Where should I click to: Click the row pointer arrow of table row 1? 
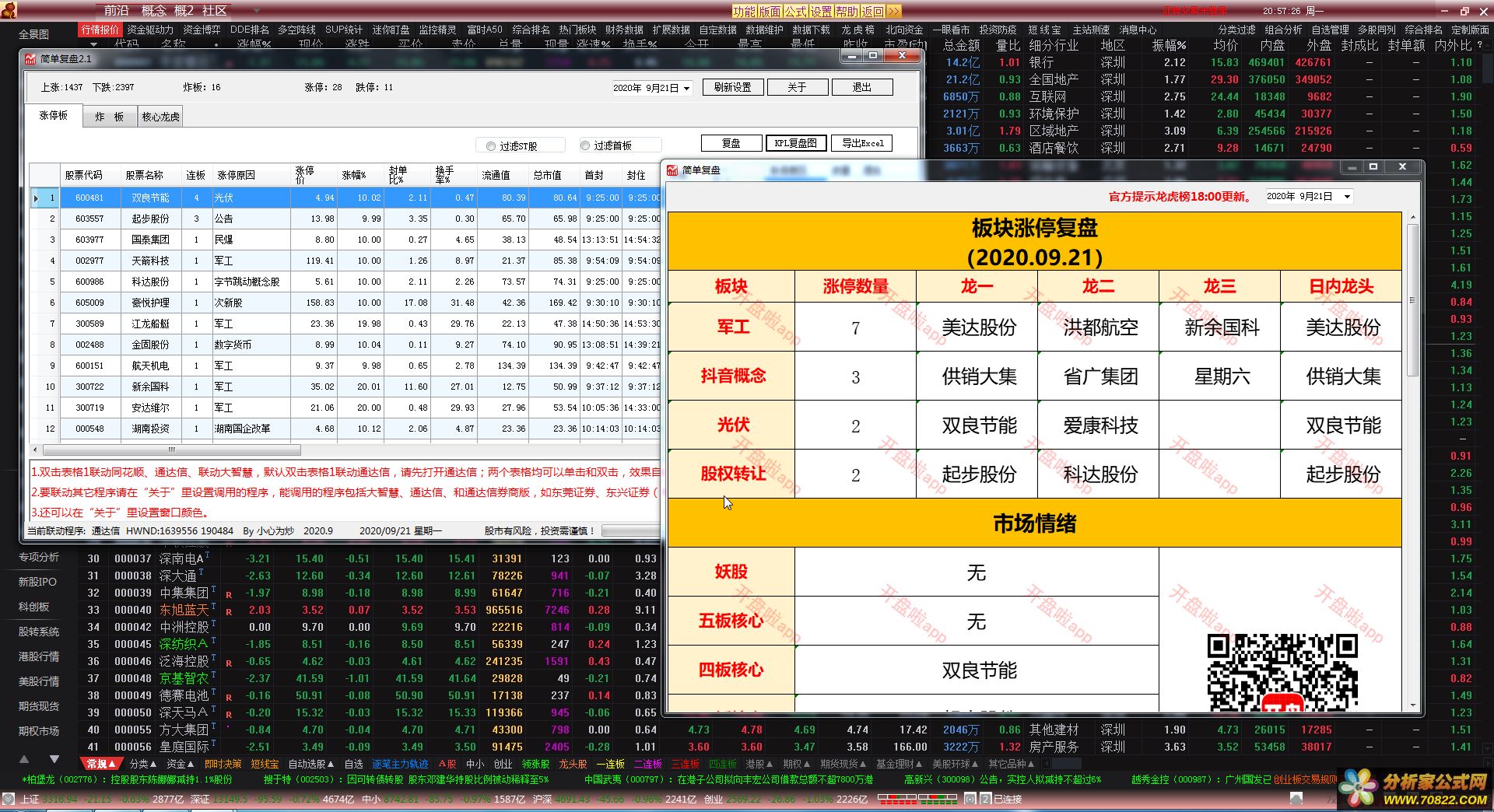click(36, 198)
